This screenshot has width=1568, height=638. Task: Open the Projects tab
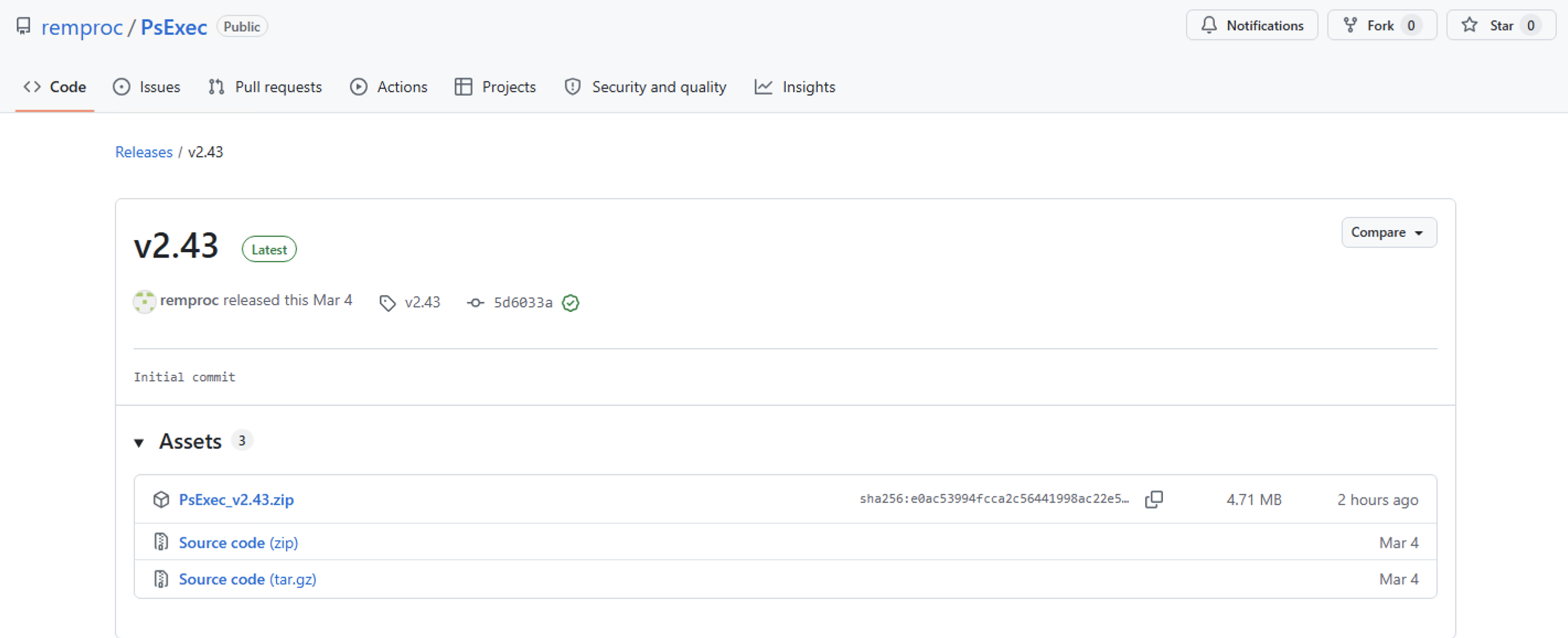495,87
